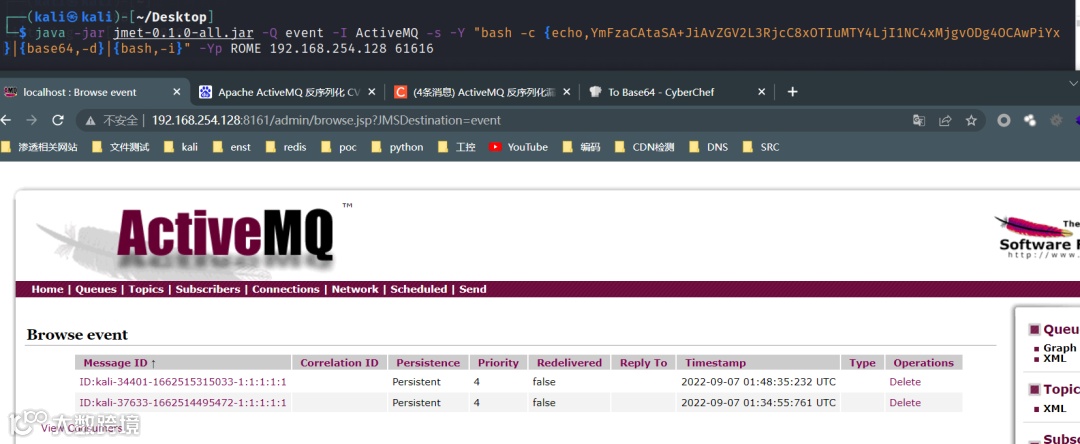This screenshot has width=1080, height=444.
Task: Click jmet-0.1.0-all.jar in Kali terminal command
Action: (184, 32)
